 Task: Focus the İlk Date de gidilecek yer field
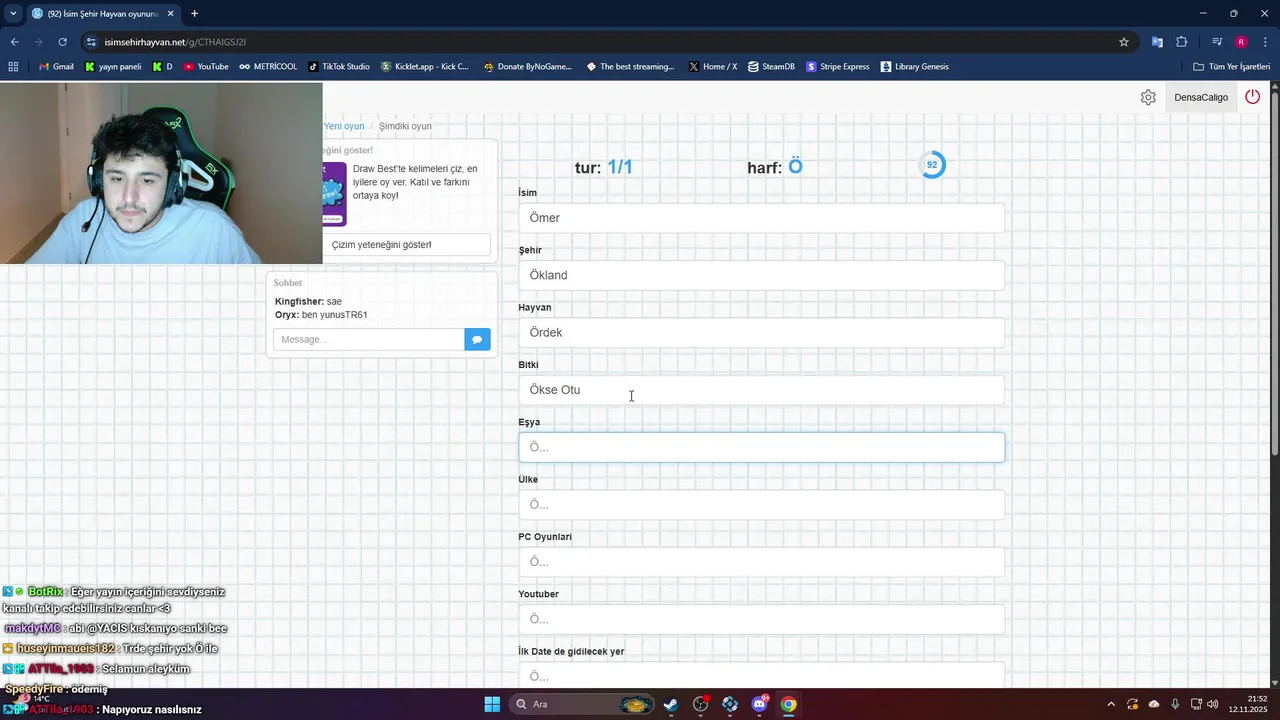coord(761,675)
